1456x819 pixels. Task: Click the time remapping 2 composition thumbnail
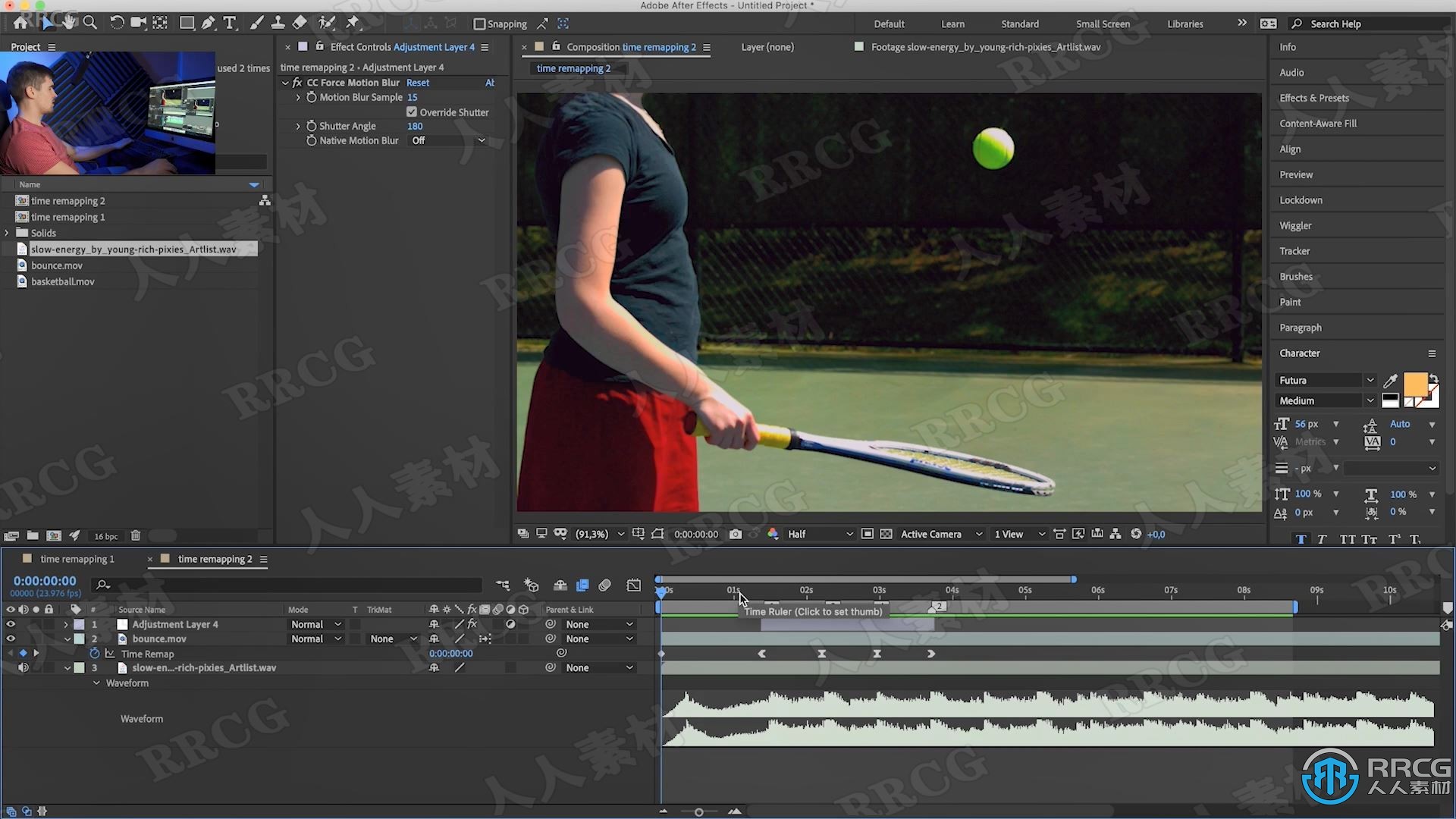(x=23, y=201)
